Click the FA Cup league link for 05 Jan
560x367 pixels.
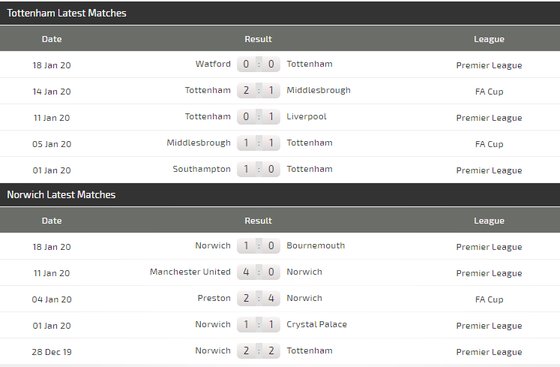[489, 144]
